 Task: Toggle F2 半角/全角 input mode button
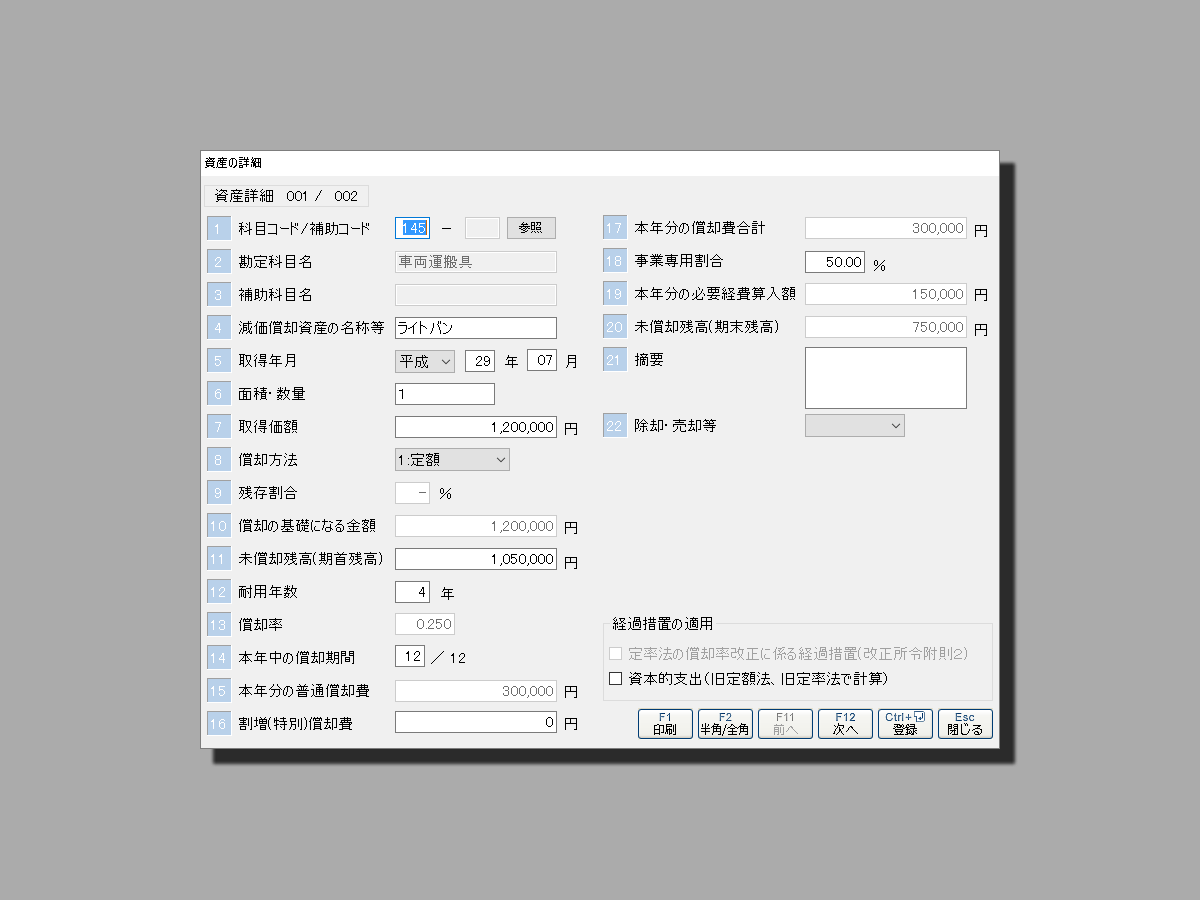coord(725,724)
